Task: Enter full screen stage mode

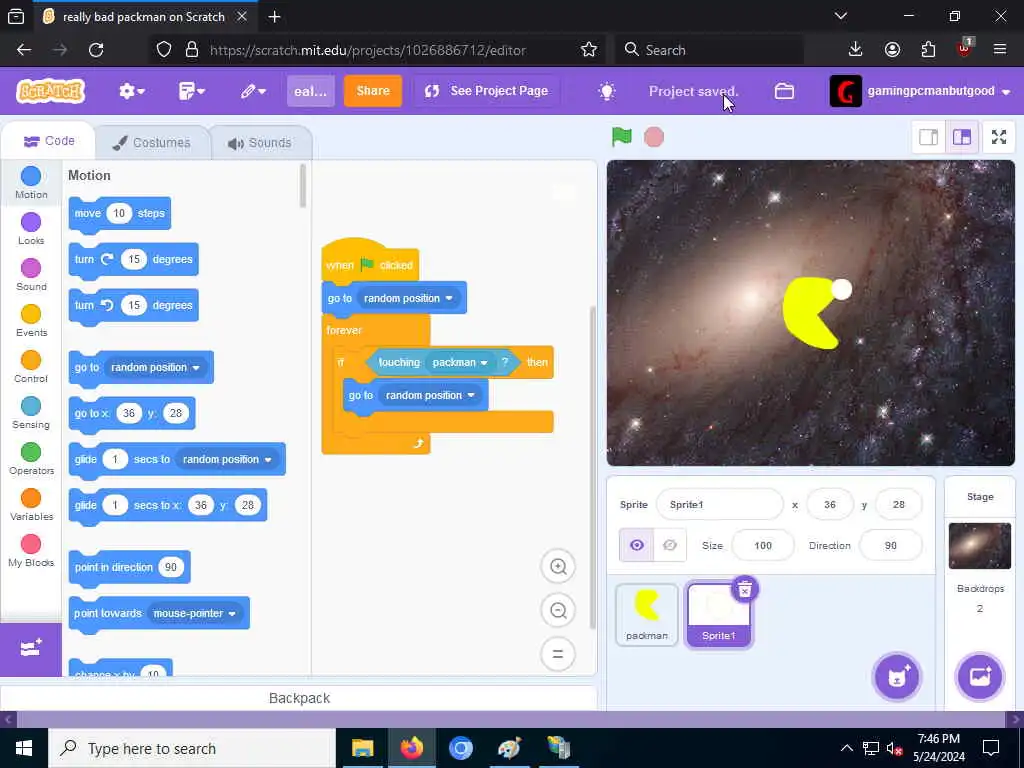Action: 999,137
